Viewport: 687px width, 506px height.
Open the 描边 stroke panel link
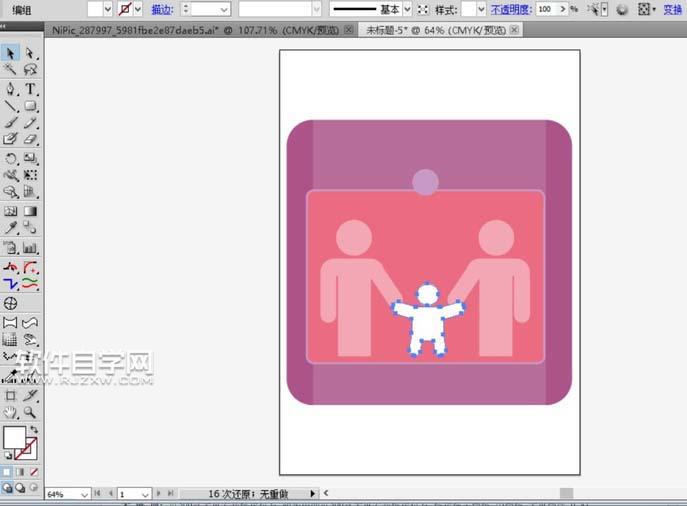coord(162,9)
